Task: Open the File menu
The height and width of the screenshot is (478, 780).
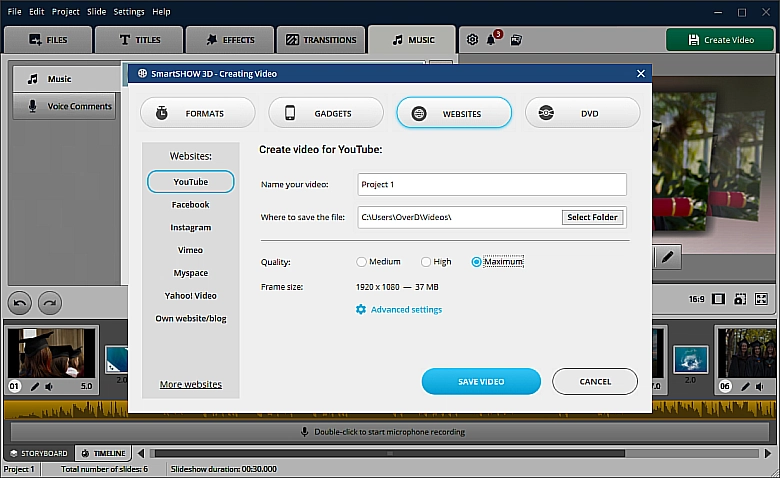Action: [14, 11]
